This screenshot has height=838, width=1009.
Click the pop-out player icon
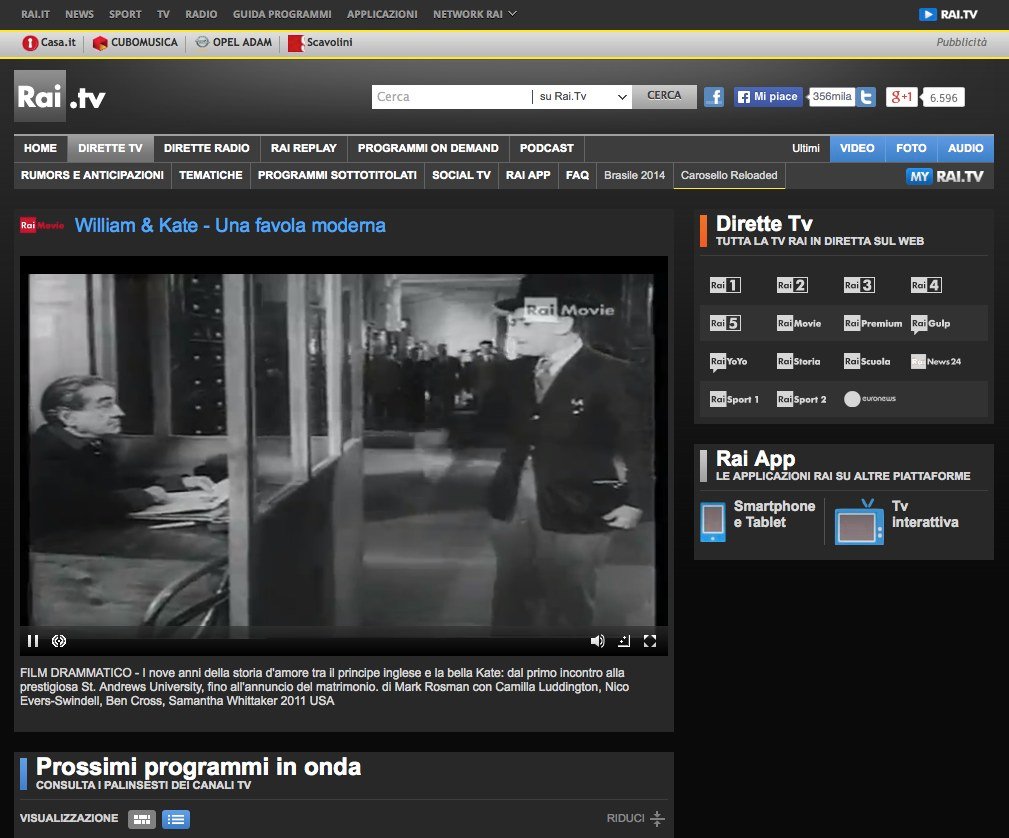tap(624, 641)
